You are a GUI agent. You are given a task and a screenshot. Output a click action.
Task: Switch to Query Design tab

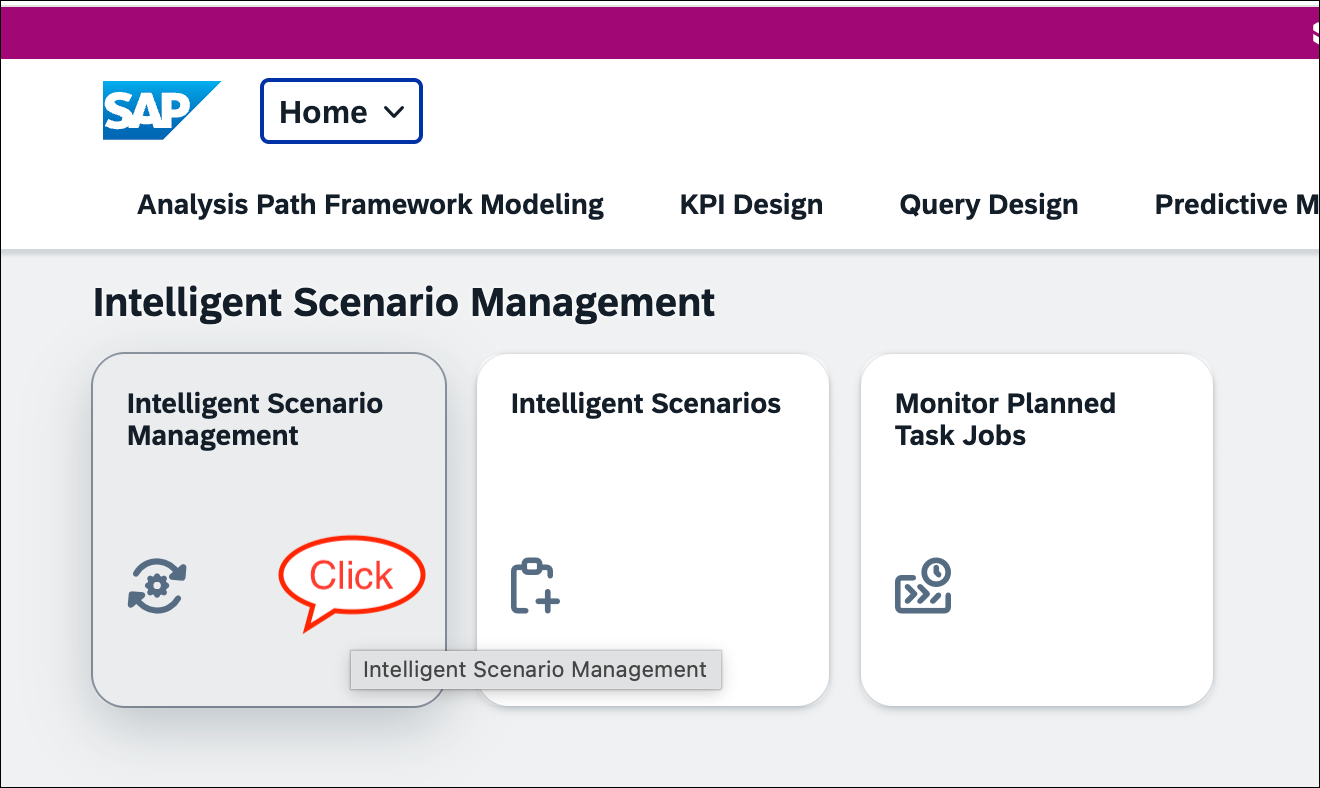(x=989, y=204)
